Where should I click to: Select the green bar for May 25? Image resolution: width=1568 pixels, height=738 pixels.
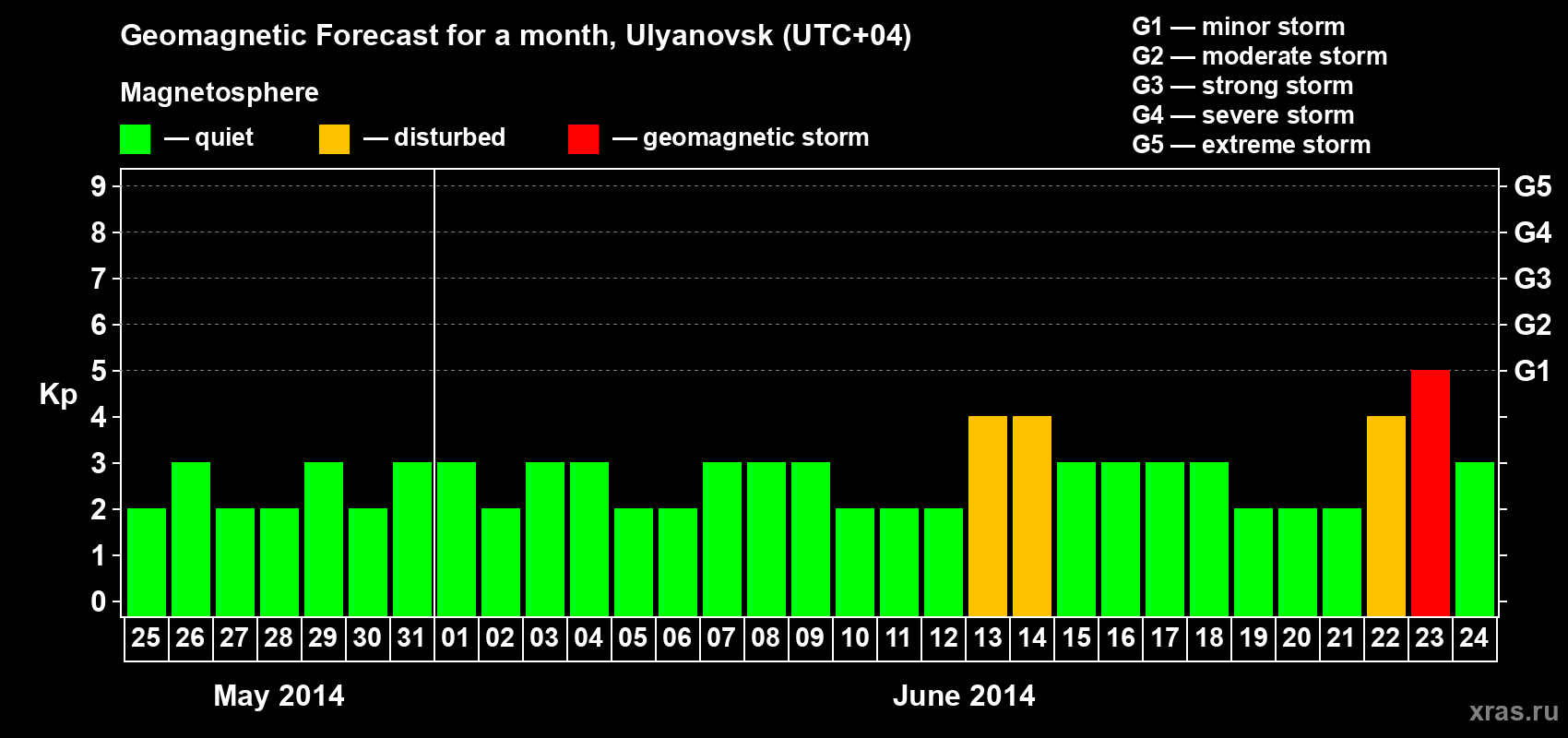(x=147, y=562)
